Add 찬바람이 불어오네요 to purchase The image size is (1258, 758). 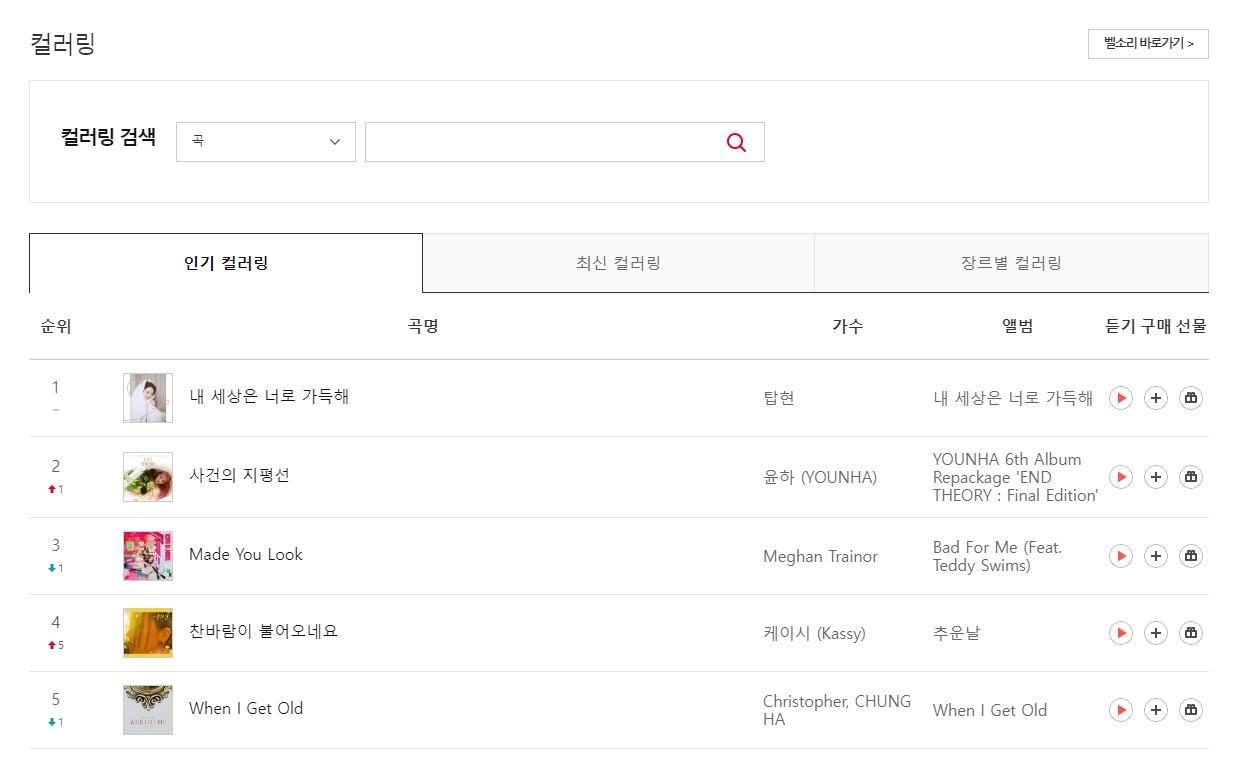(1156, 633)
